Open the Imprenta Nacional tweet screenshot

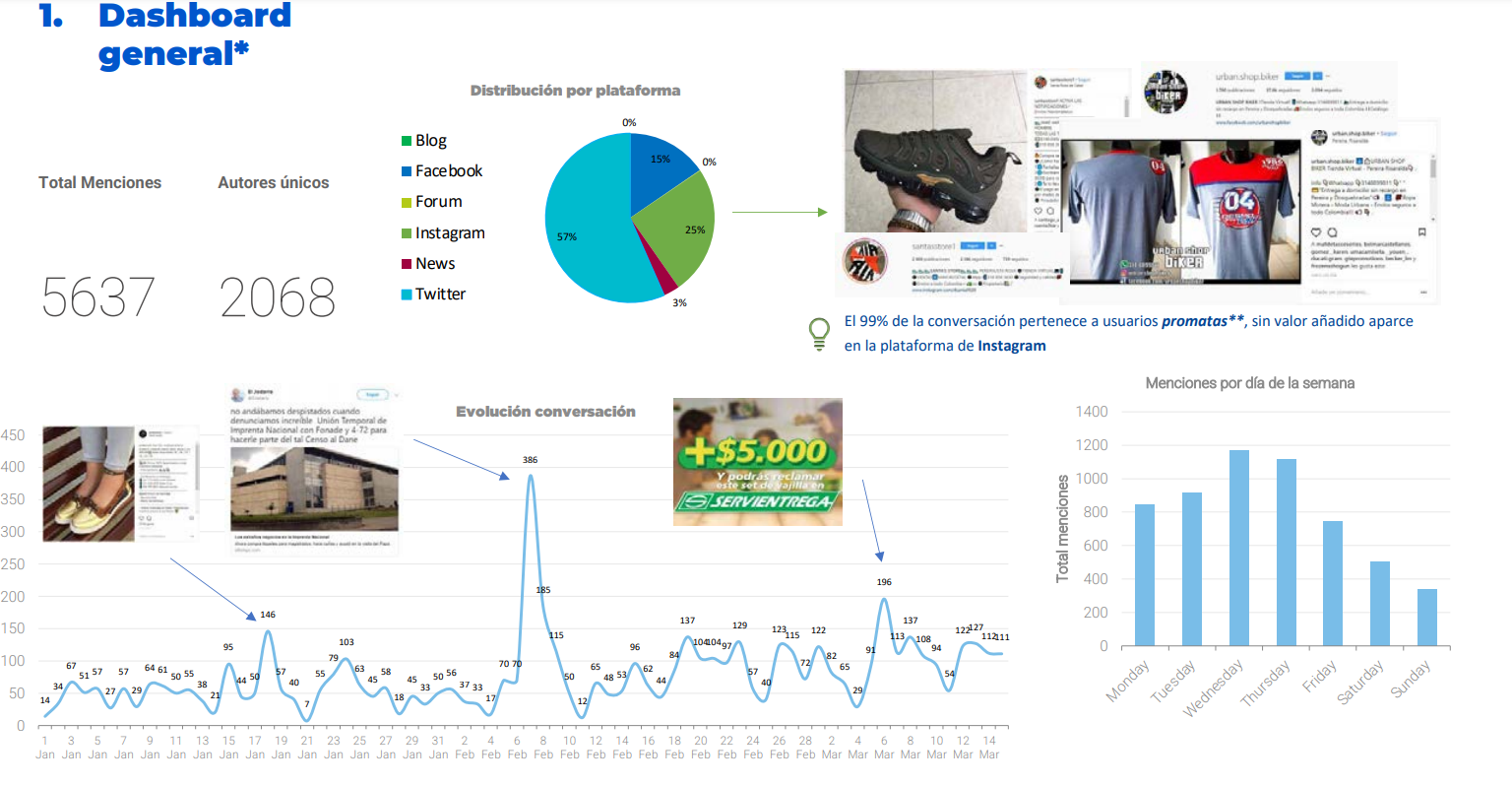(x=313, y=471)
